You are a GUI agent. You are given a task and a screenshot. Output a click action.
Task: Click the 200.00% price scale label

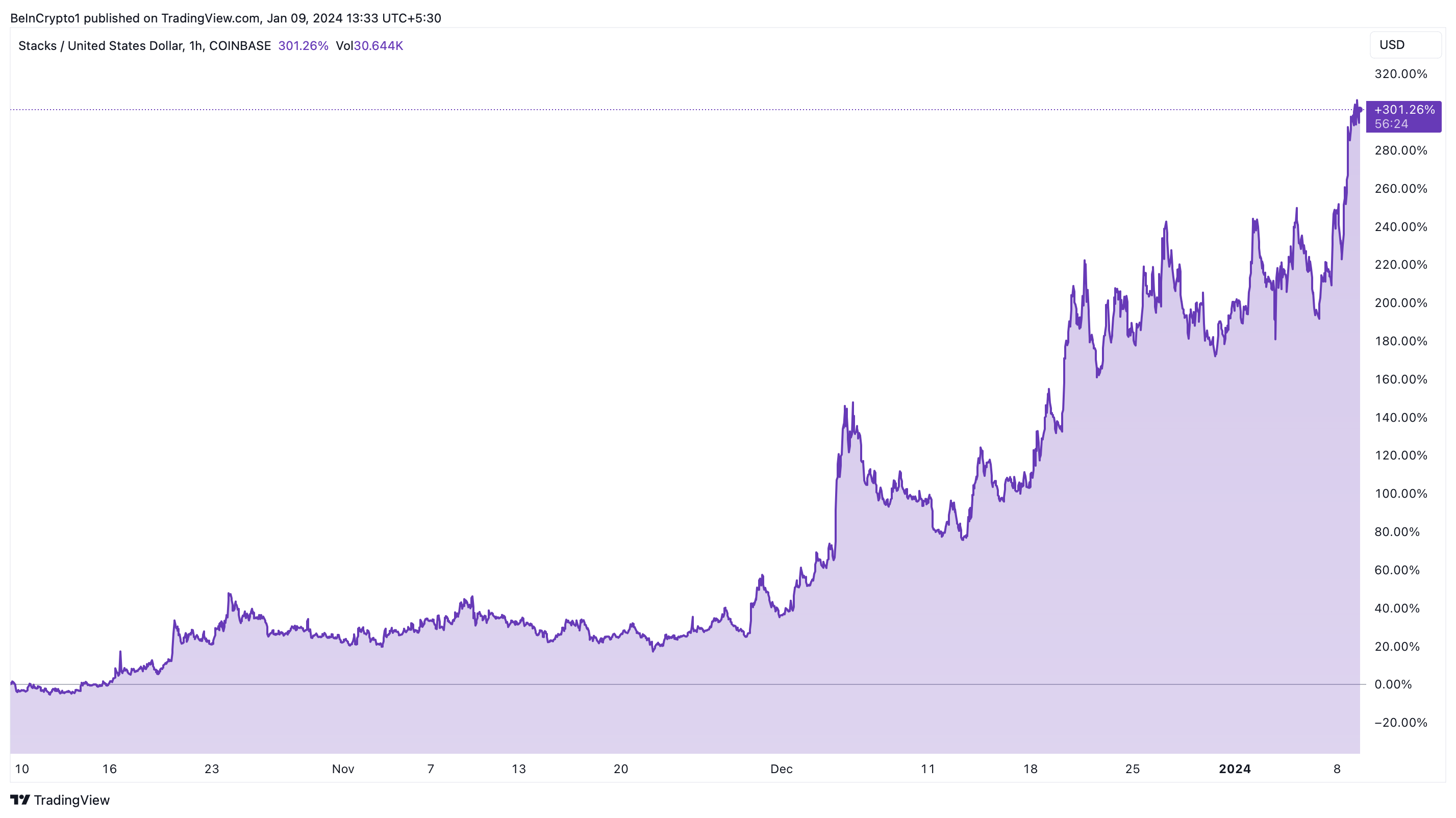click(x=1400, y=303)
